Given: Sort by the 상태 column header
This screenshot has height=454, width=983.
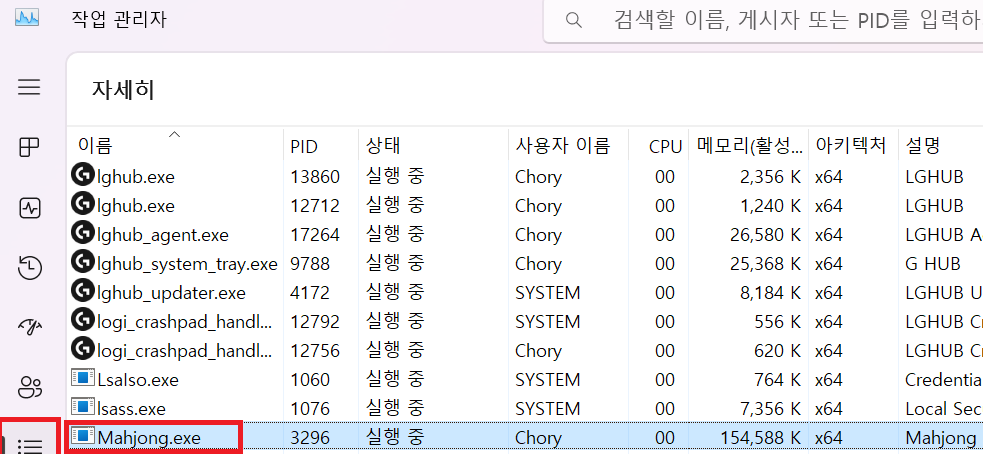Looking at the screenshot, I should (433, 147).
